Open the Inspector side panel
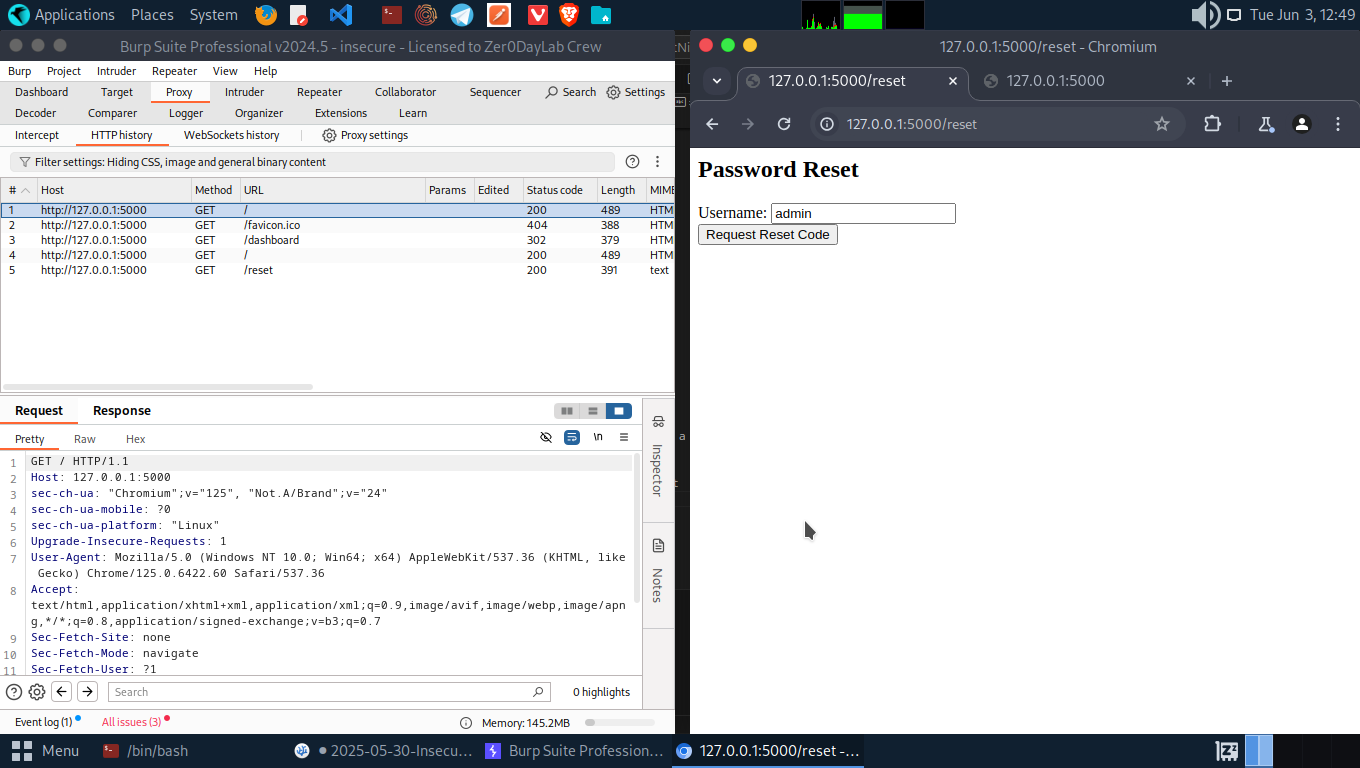This screenshot has height=768, width=1360. point(657,458)
